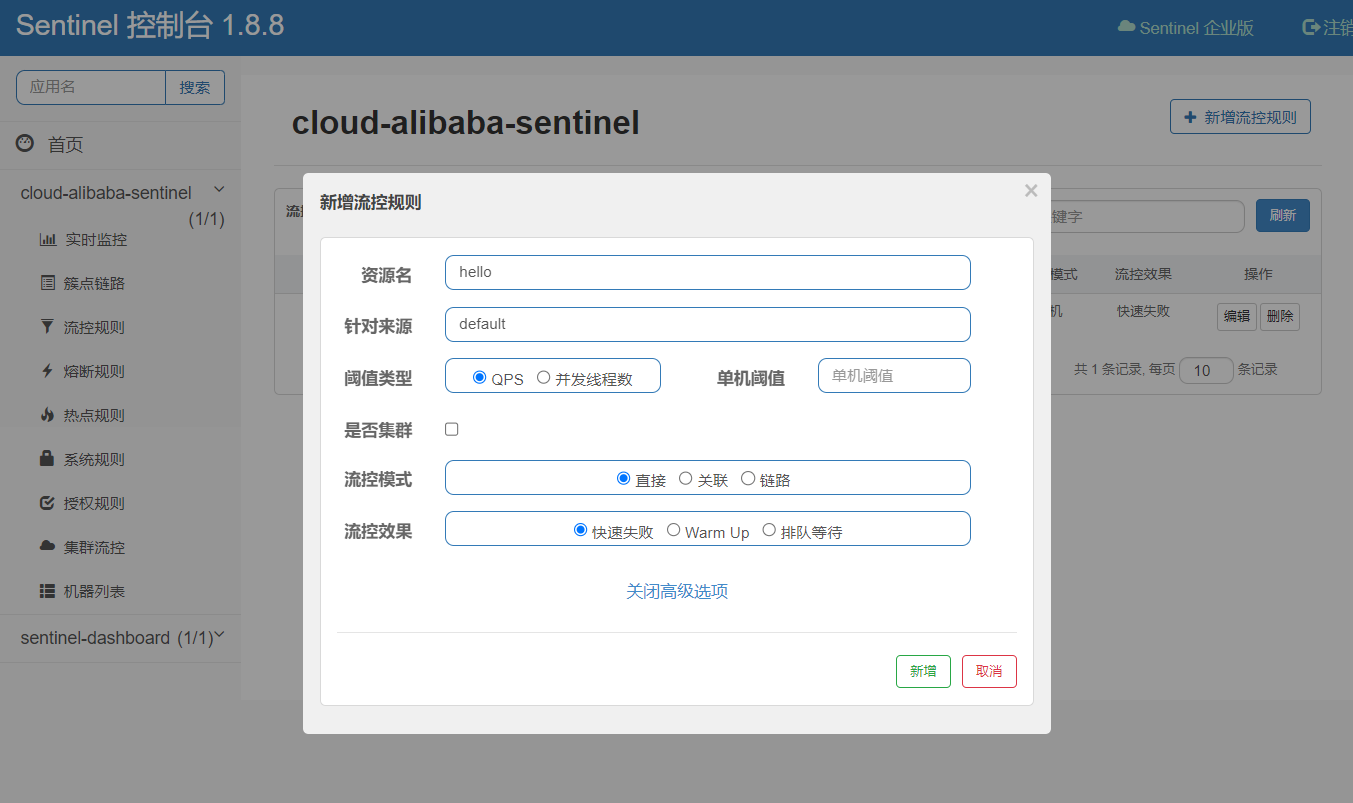This screenshot has height=803, width=1353.
Task: Expand the sentinel-dashboard app entry
Action: (x=219, y=635)
